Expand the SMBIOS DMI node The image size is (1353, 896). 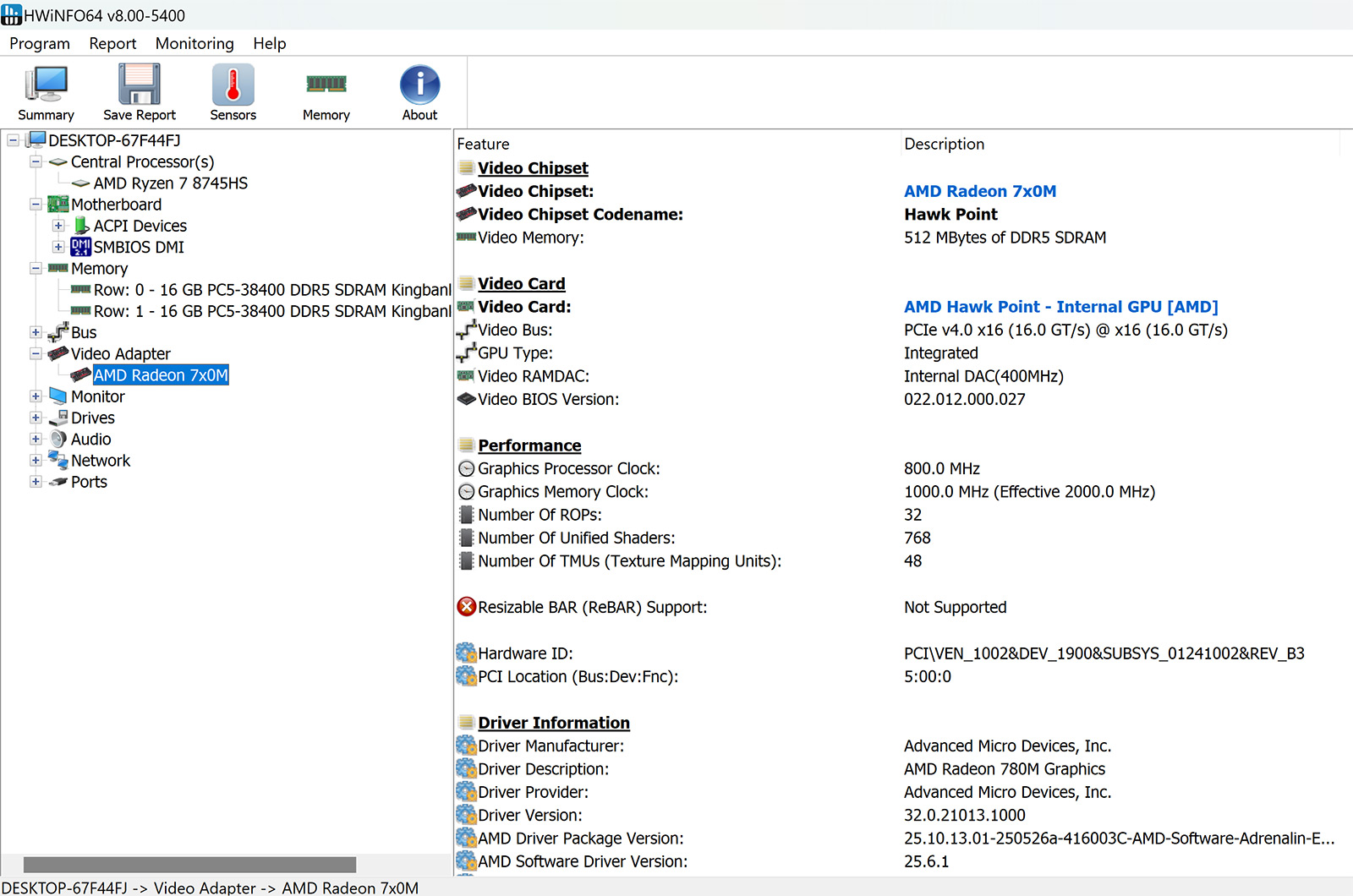(x=58, y=247)
